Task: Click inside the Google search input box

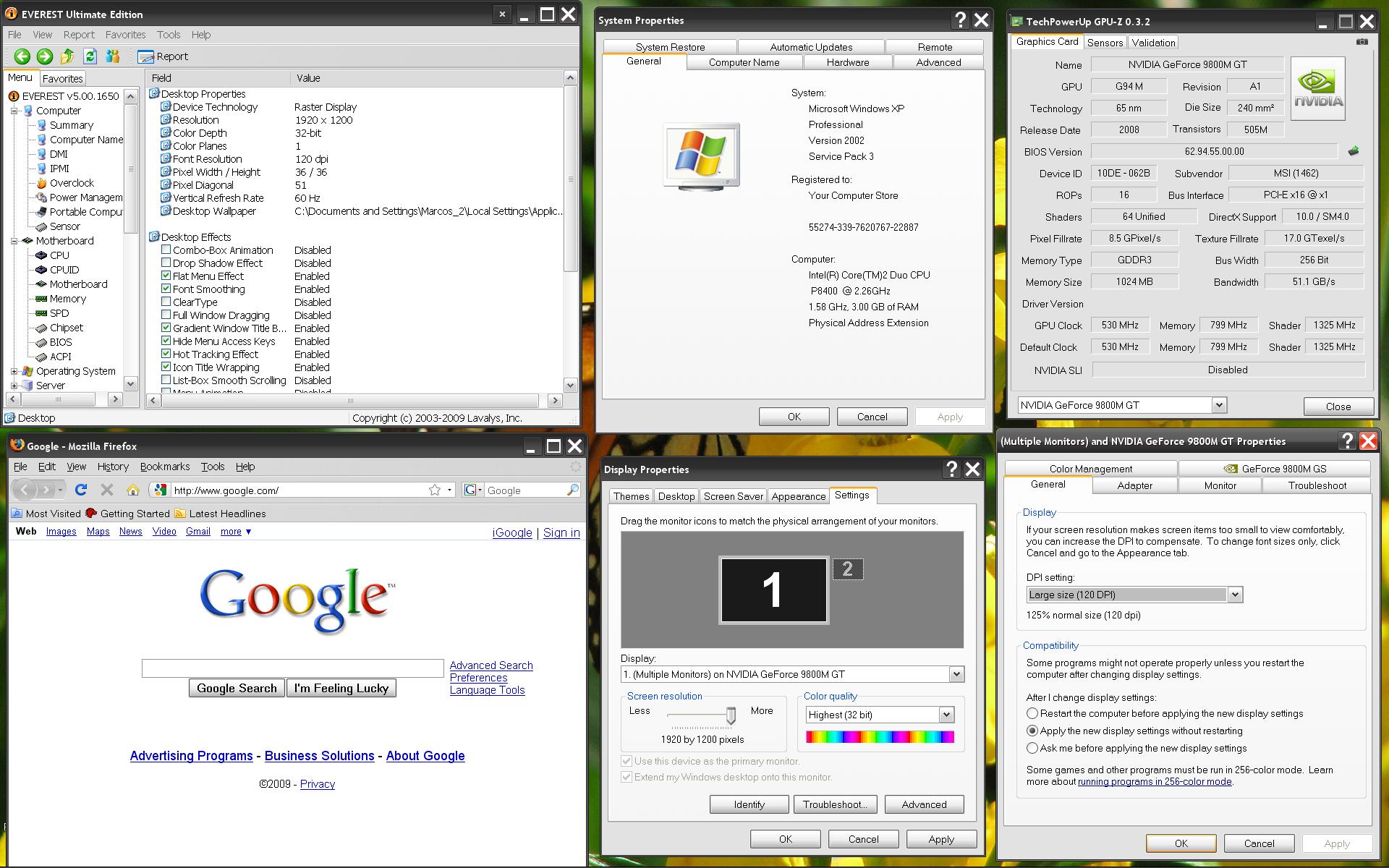Action: [293, 668]
